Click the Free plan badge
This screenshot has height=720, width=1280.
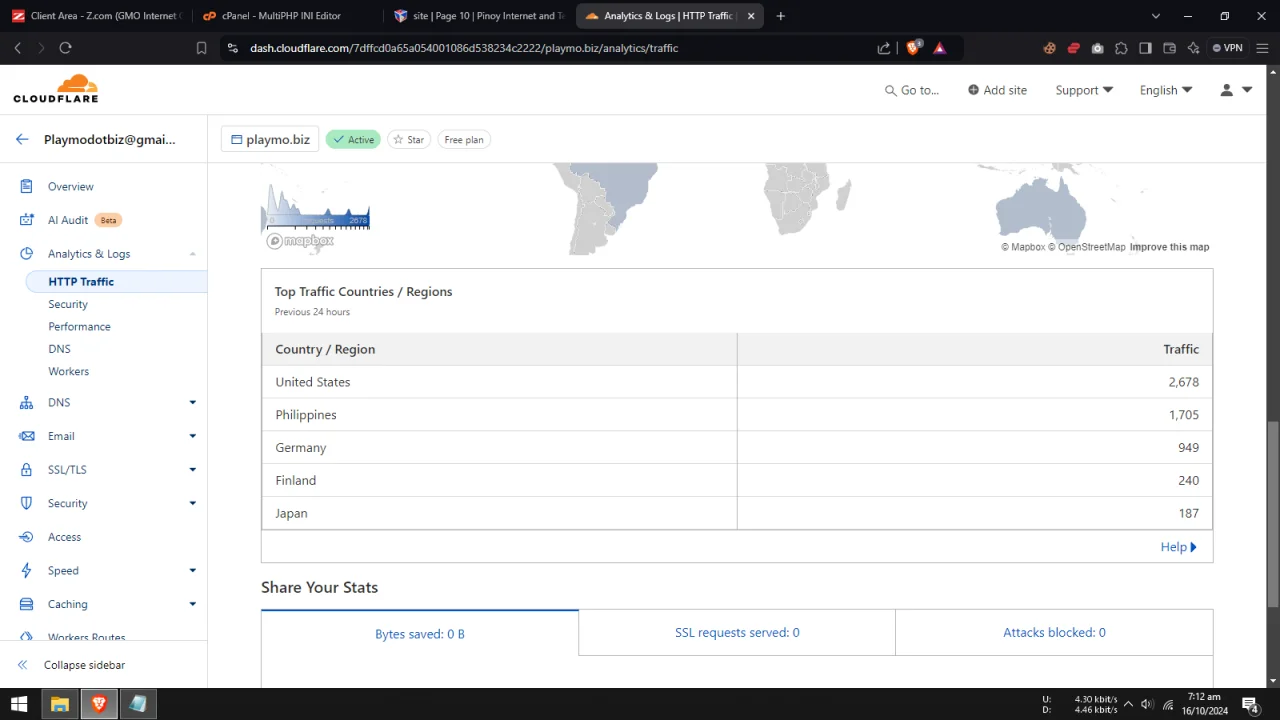pos(464,140)
